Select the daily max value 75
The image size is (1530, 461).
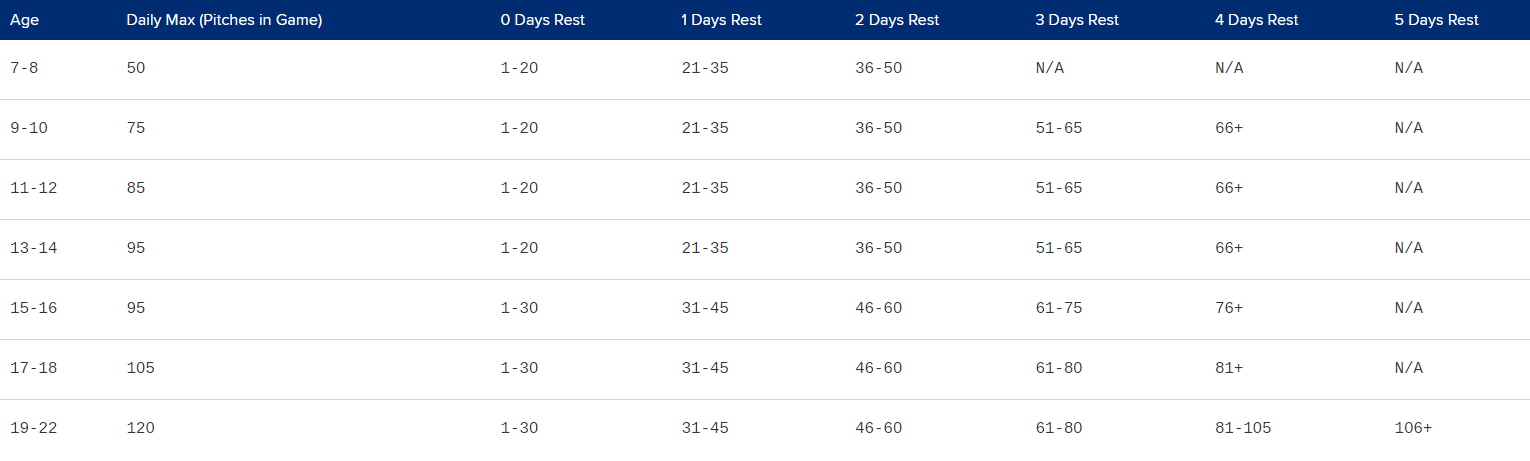(136, 128)
